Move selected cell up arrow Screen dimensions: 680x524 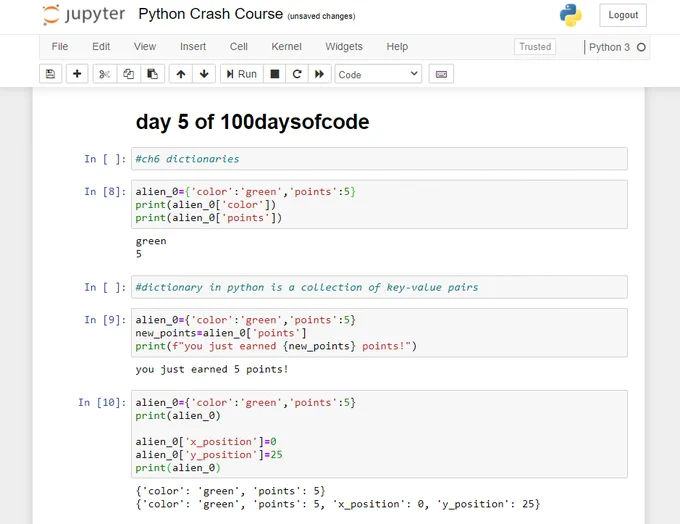181,74
